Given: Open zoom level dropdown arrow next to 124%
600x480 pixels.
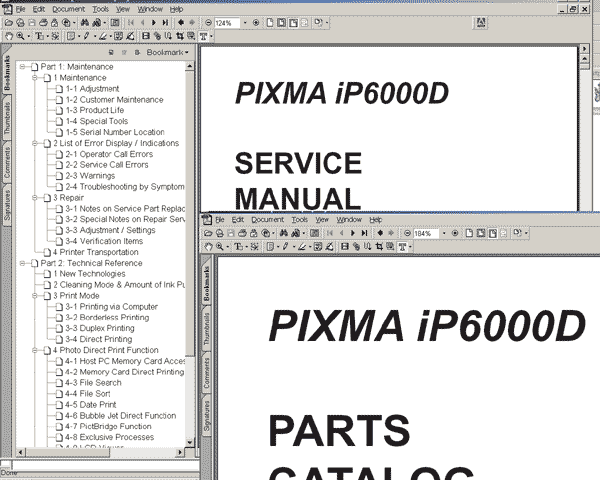Looking at the screenshot, I should [245, 23].
